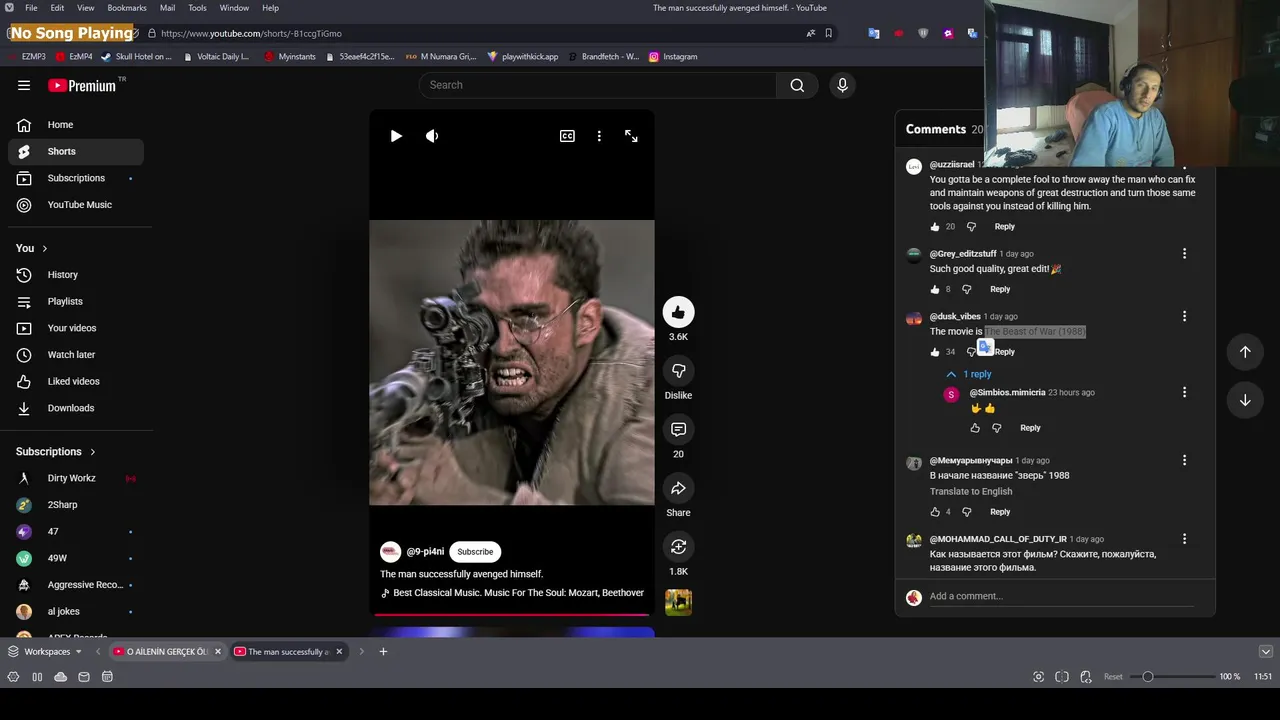The image size is (1280, 720).
Task: Open Downloads in the sidebar
Action: [x=76, y=408]
